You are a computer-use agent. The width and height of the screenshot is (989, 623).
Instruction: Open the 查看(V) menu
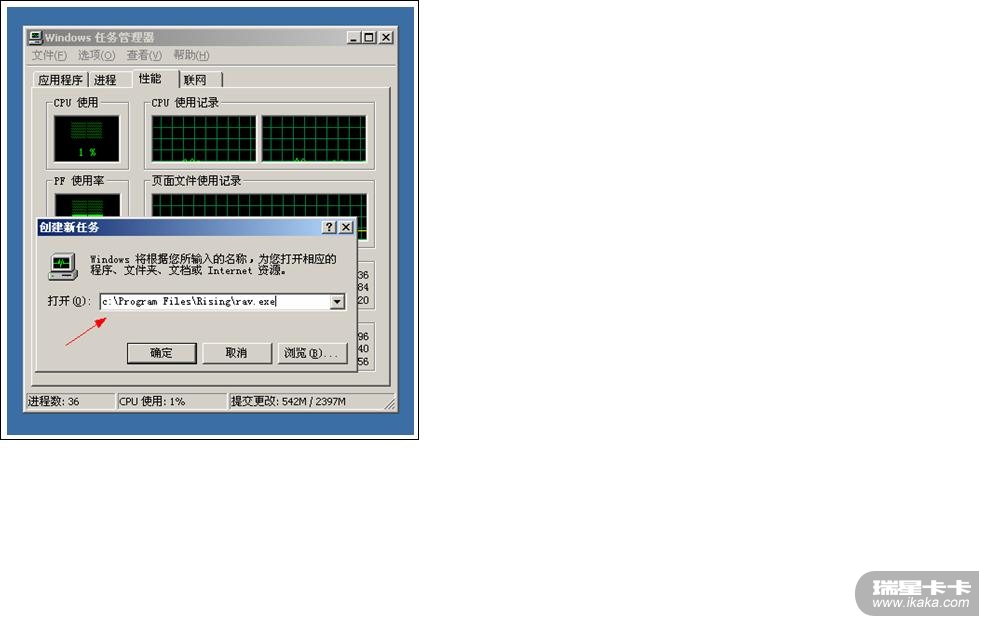pos(144,55)
